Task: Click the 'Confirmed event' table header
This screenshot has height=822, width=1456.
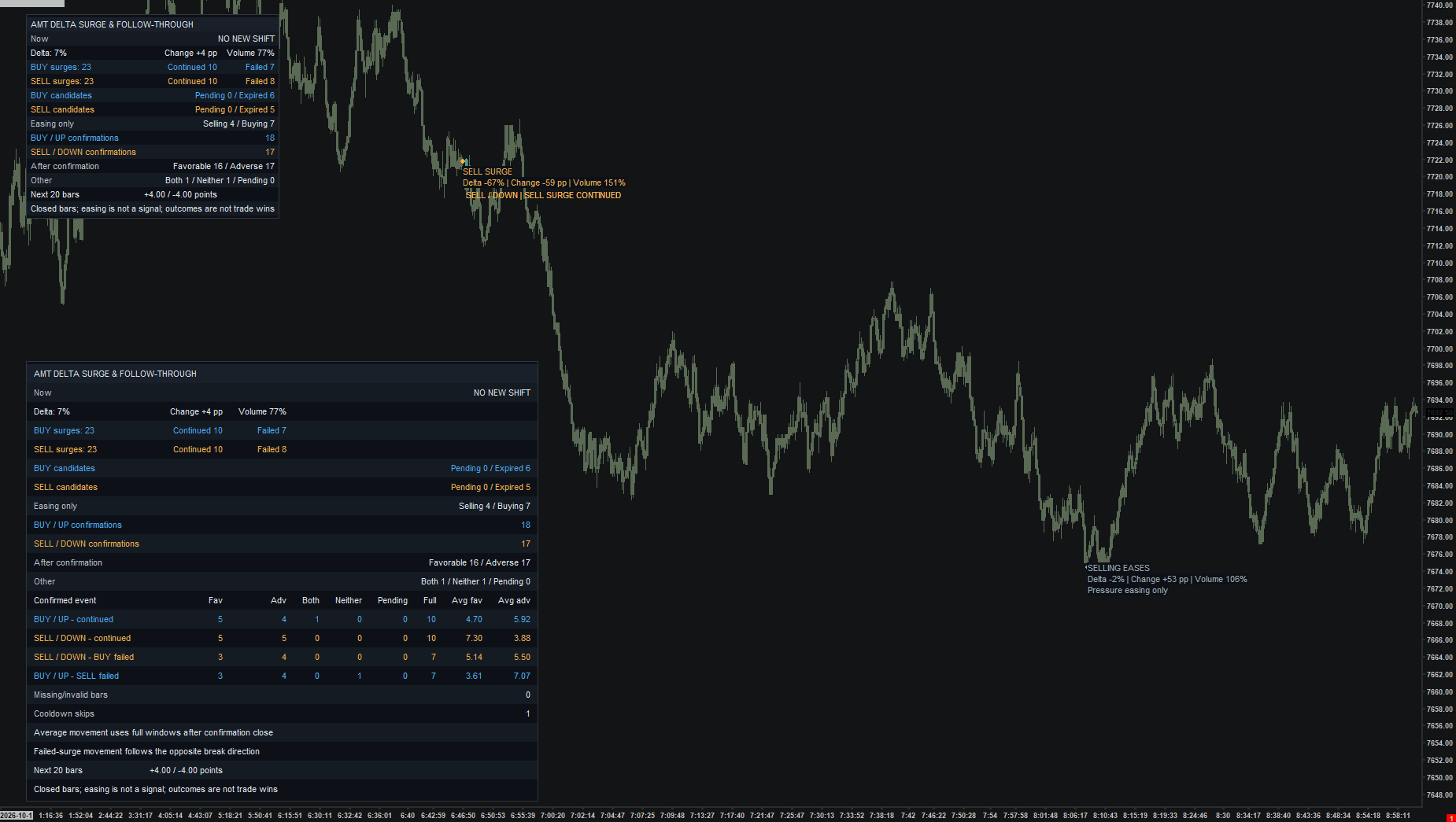Action: [65, 600]
